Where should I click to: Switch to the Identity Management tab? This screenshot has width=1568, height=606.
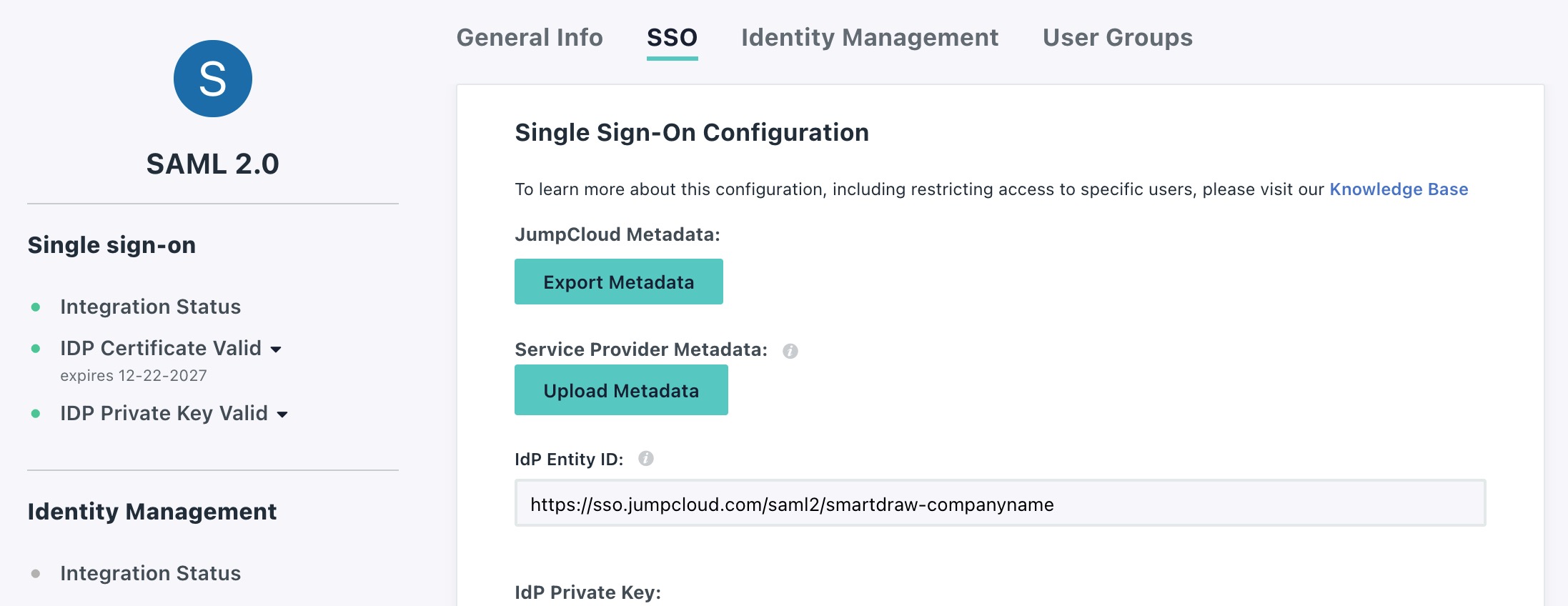(x=870, y=37)
